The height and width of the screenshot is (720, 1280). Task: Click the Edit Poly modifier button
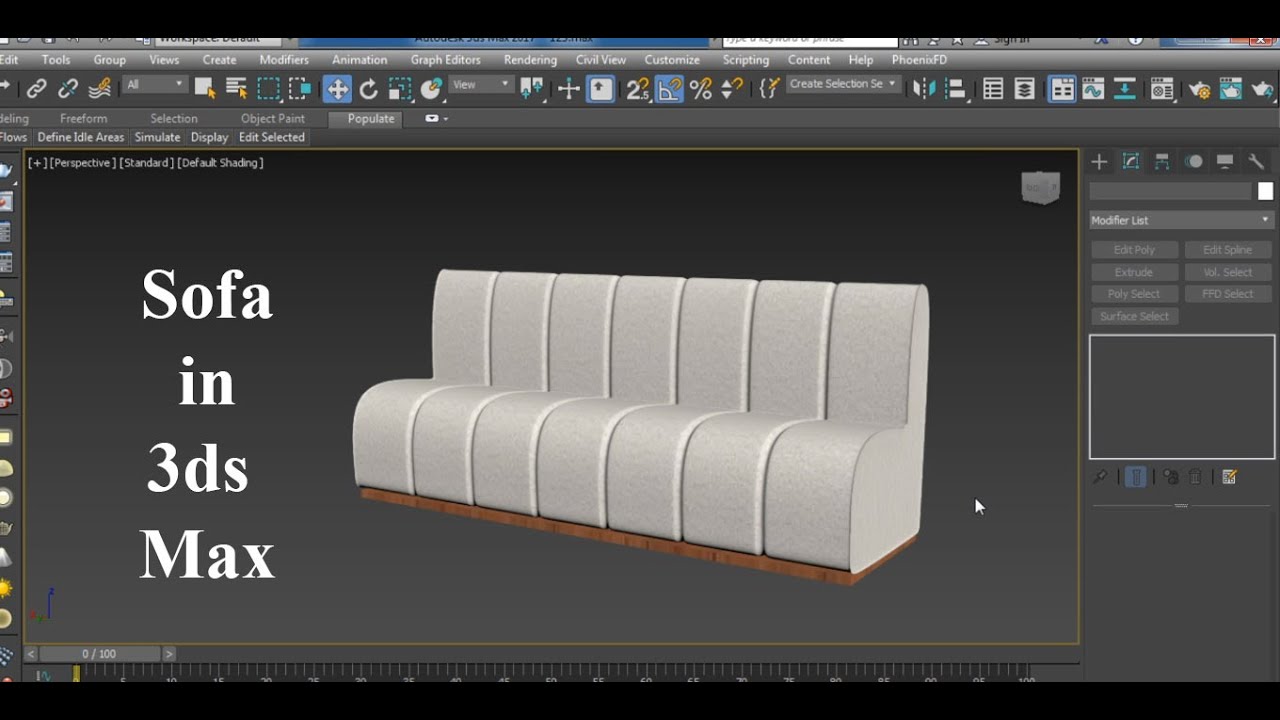point(1134,250)
